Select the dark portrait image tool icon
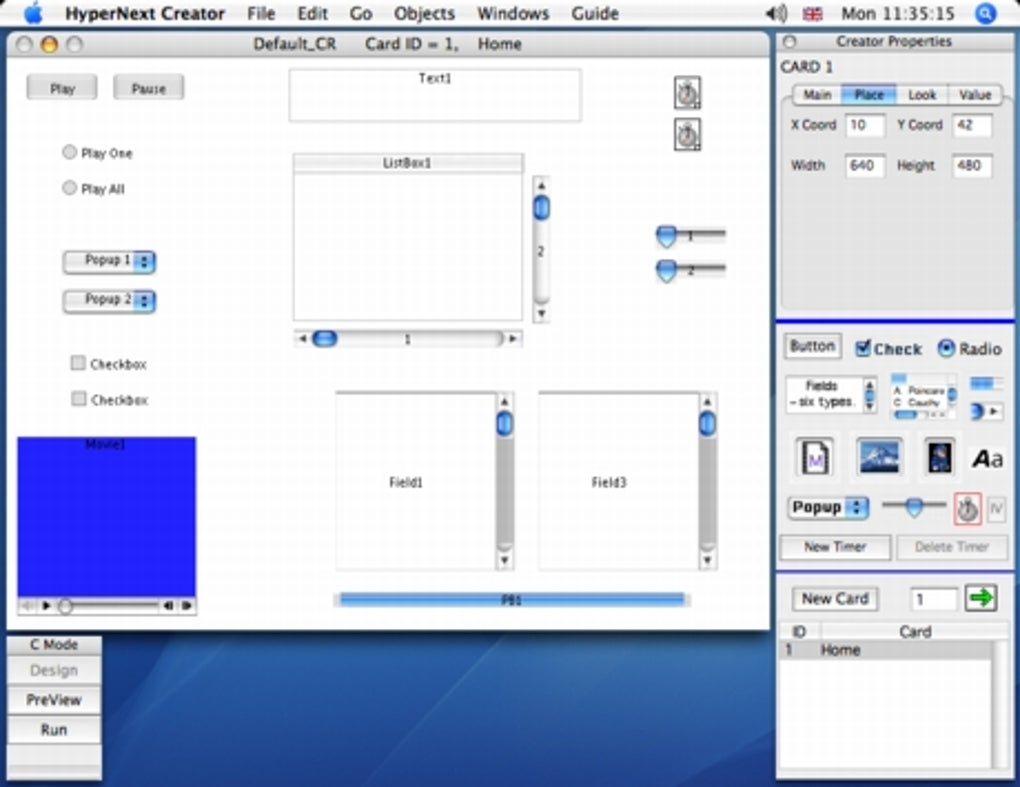1020x787 pixels. tap(939, 457)
